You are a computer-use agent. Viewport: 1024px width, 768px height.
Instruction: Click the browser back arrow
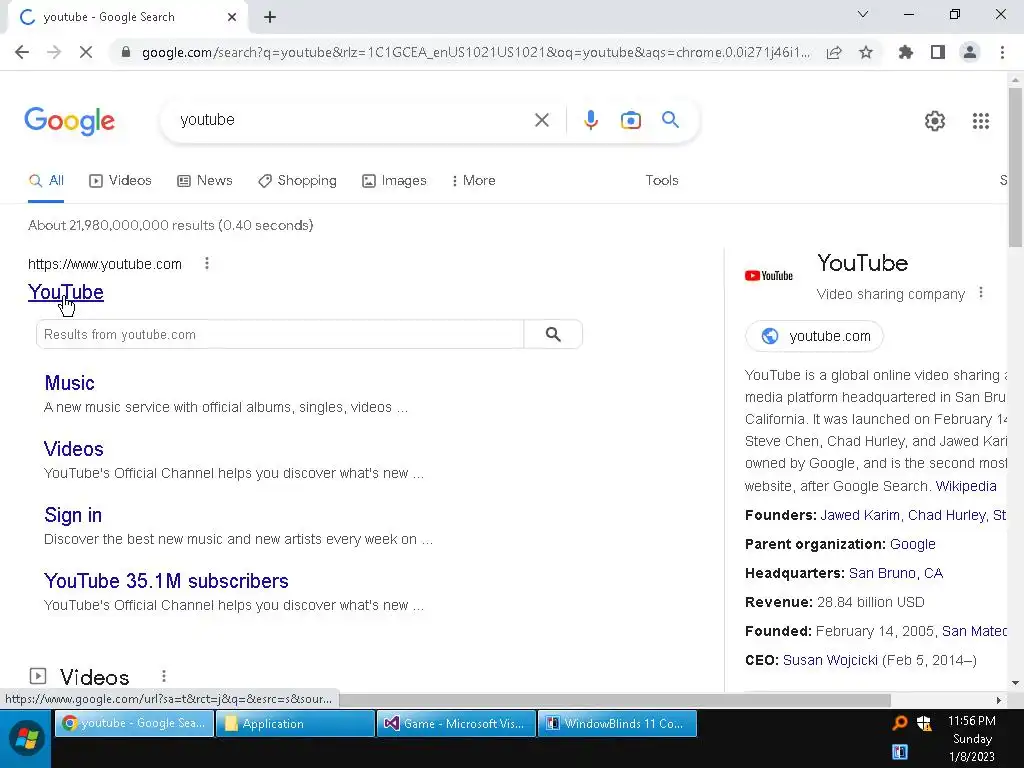point(22,52)
